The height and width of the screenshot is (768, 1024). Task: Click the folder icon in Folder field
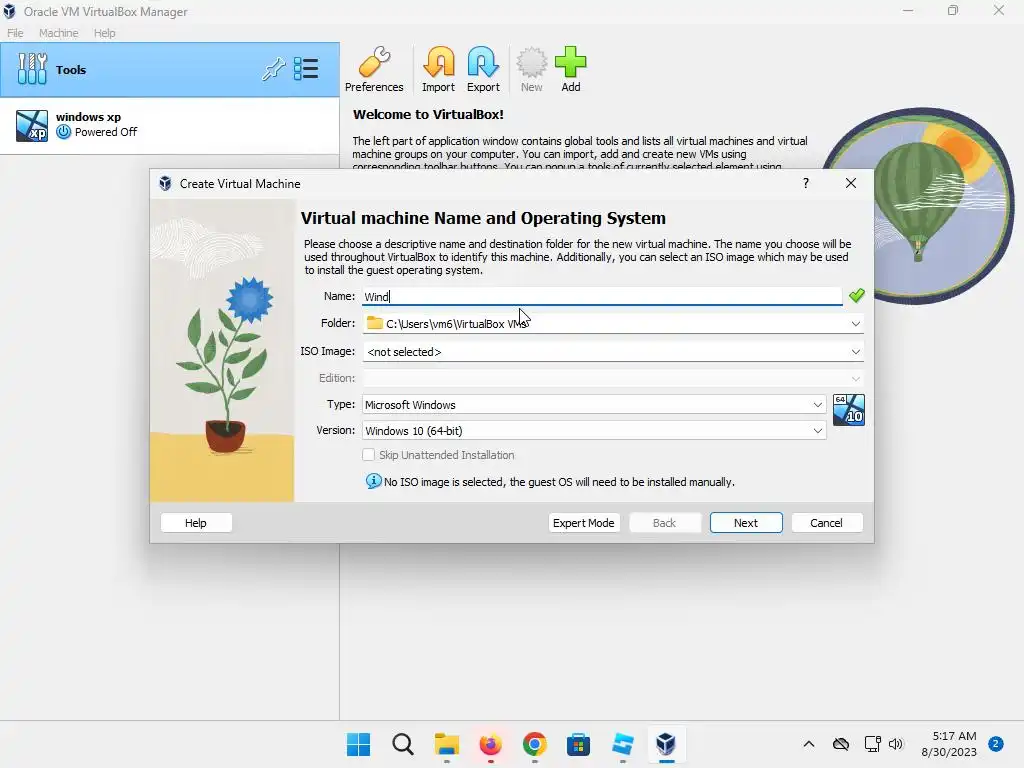(374, 323)
